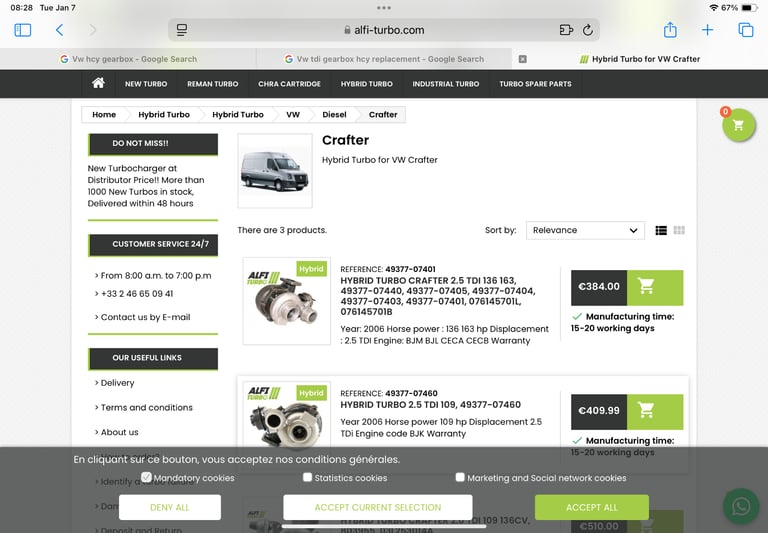Open Terms and conditions link
Viewport: 768px width, 533px height.
tap(146, 407)
